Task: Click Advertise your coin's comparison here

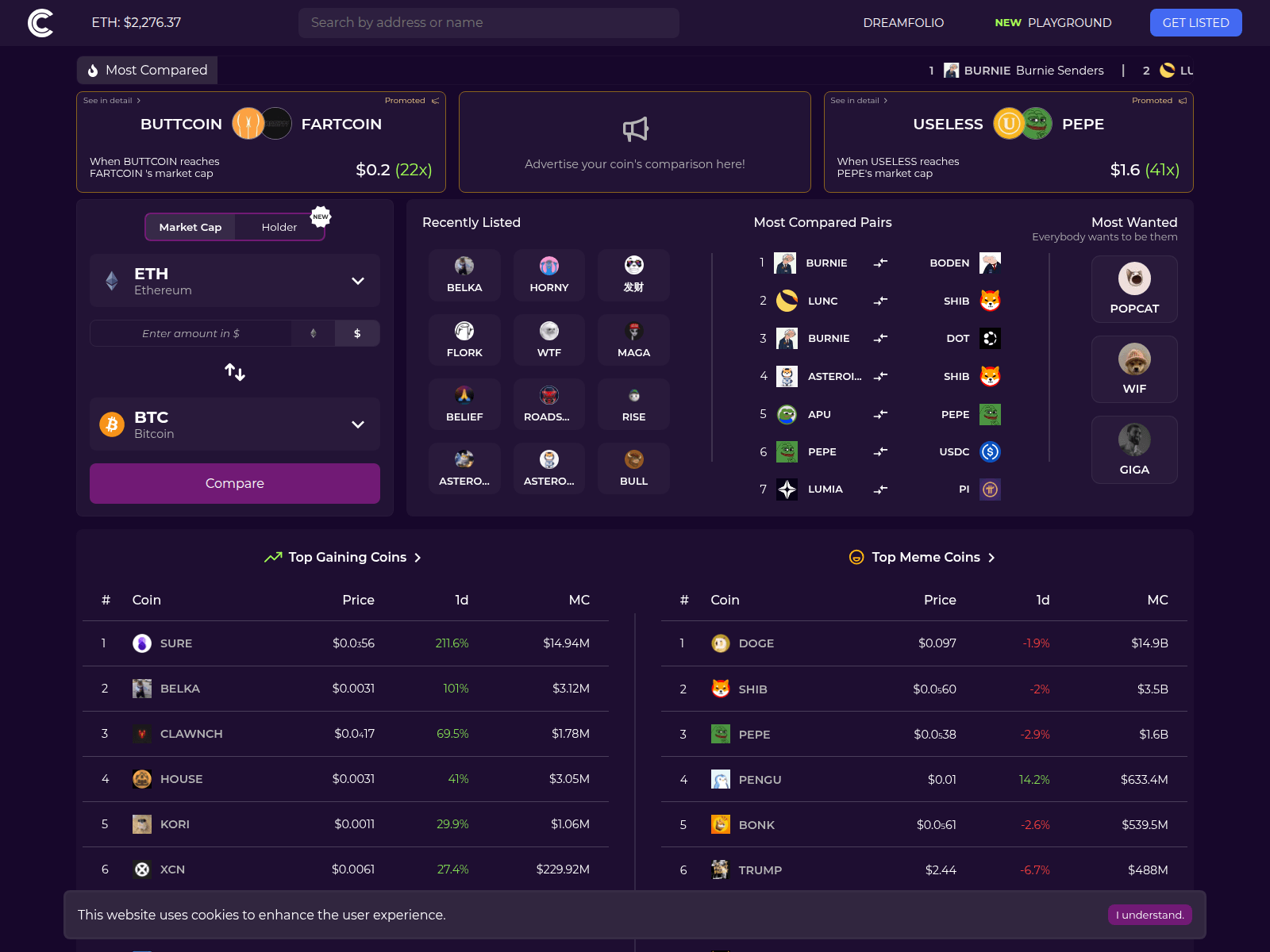Action: 635,164
